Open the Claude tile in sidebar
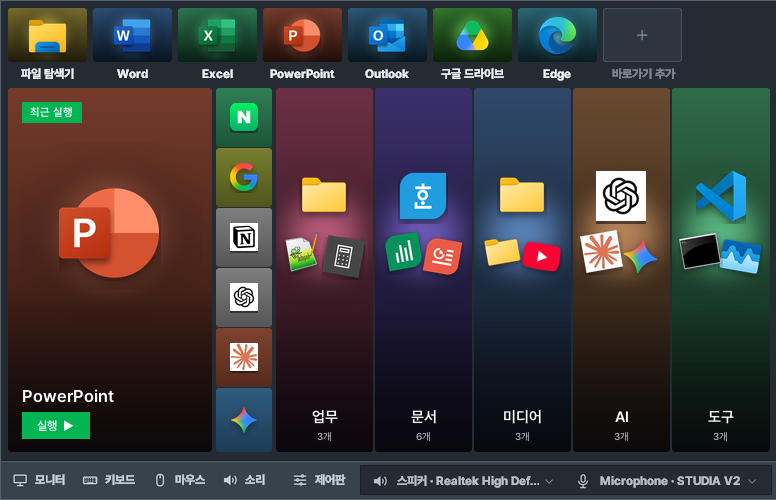 (x=244, y=357)
